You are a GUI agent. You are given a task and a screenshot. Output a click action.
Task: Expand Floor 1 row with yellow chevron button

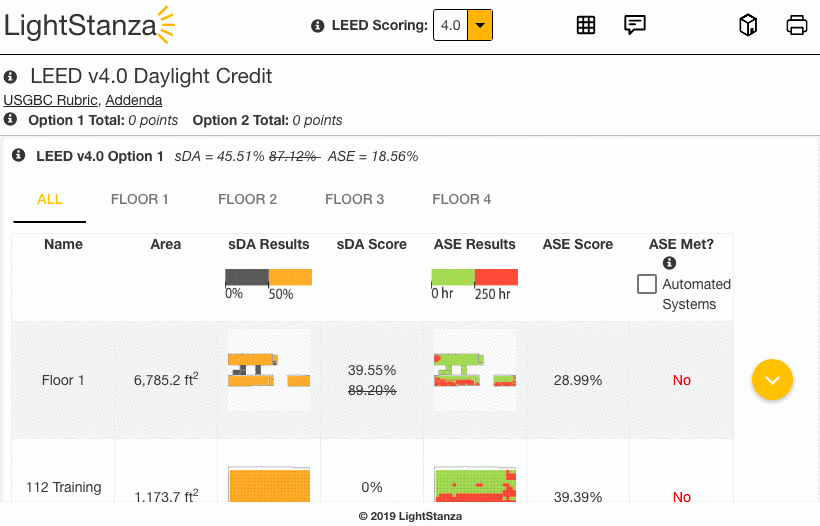[772, 380]
